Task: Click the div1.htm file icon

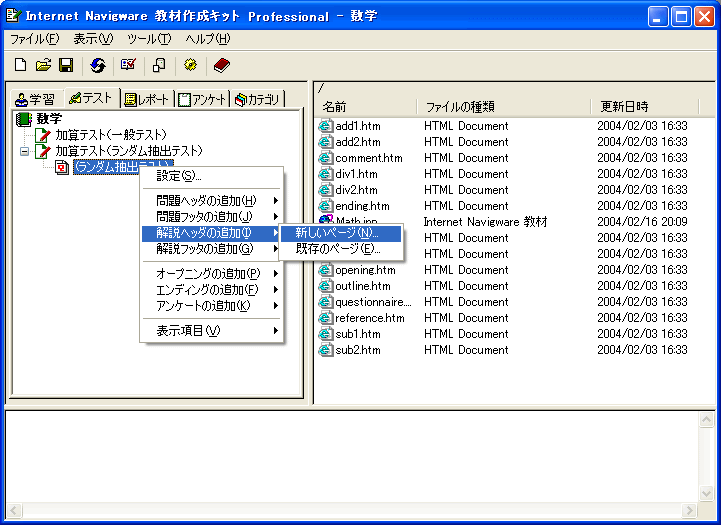Action: pos(326,174)
